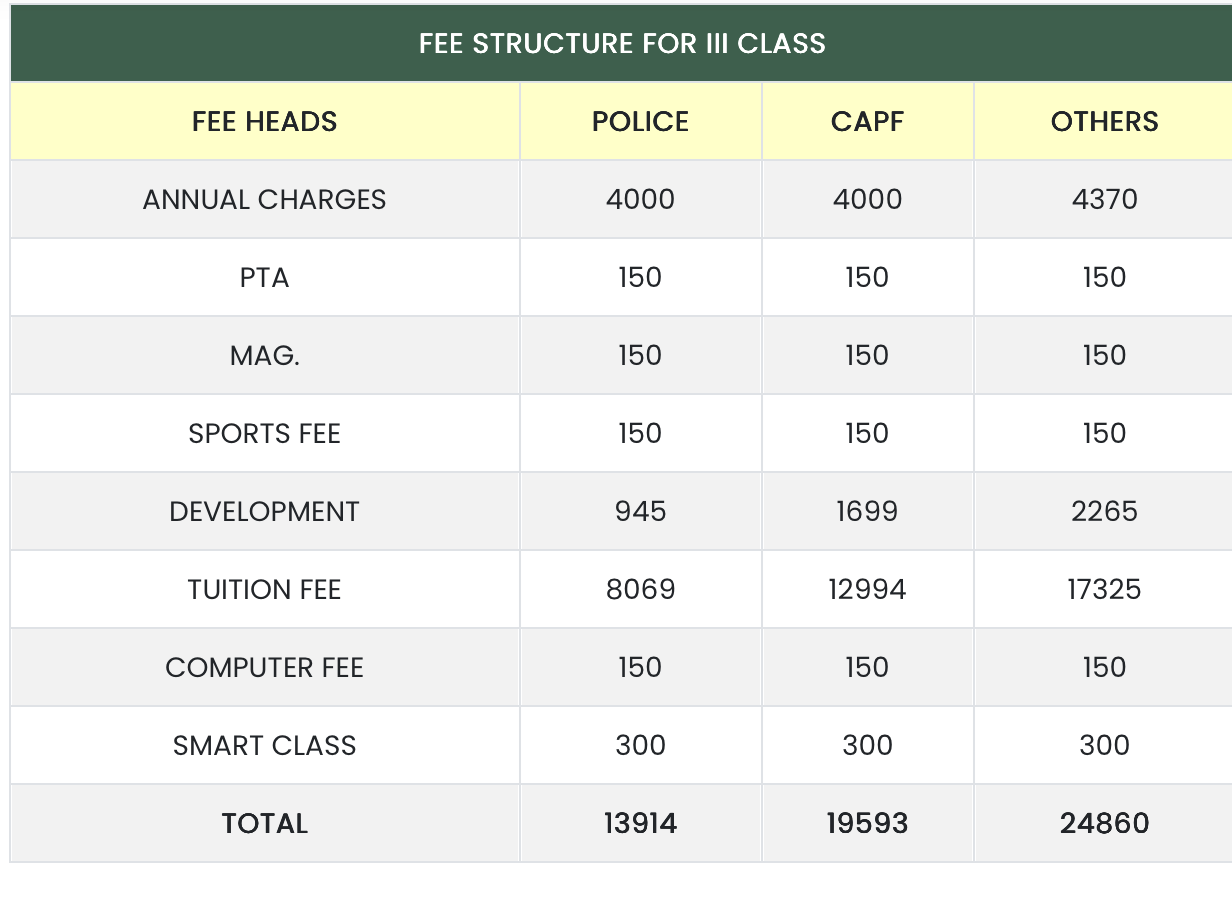This screenshot has height=913, width=1232.
Task: Select the OTHERS column header
Action: (1104, 122)
